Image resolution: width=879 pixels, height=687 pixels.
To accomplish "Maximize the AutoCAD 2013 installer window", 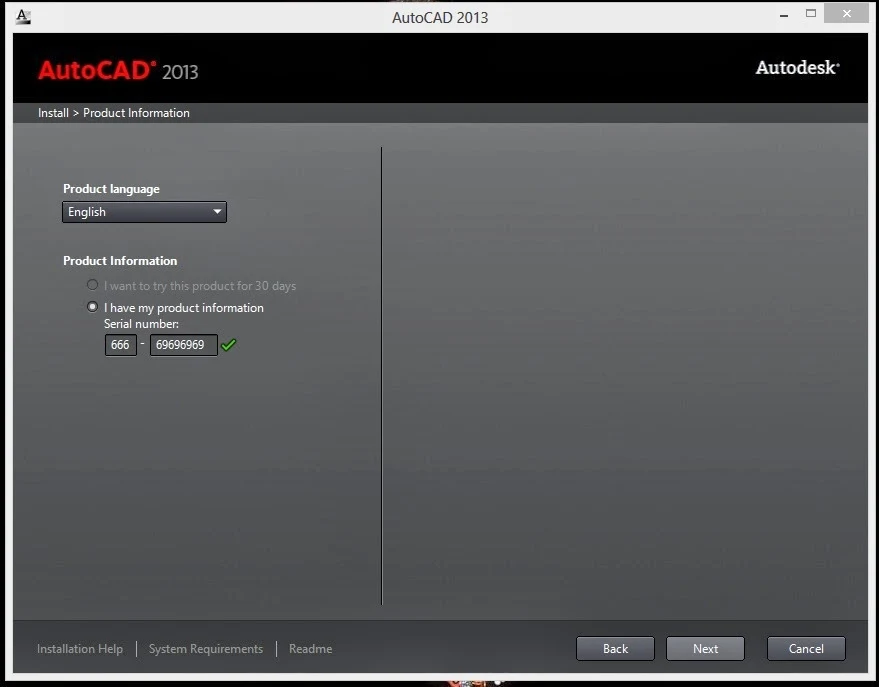I will point(811,13).
